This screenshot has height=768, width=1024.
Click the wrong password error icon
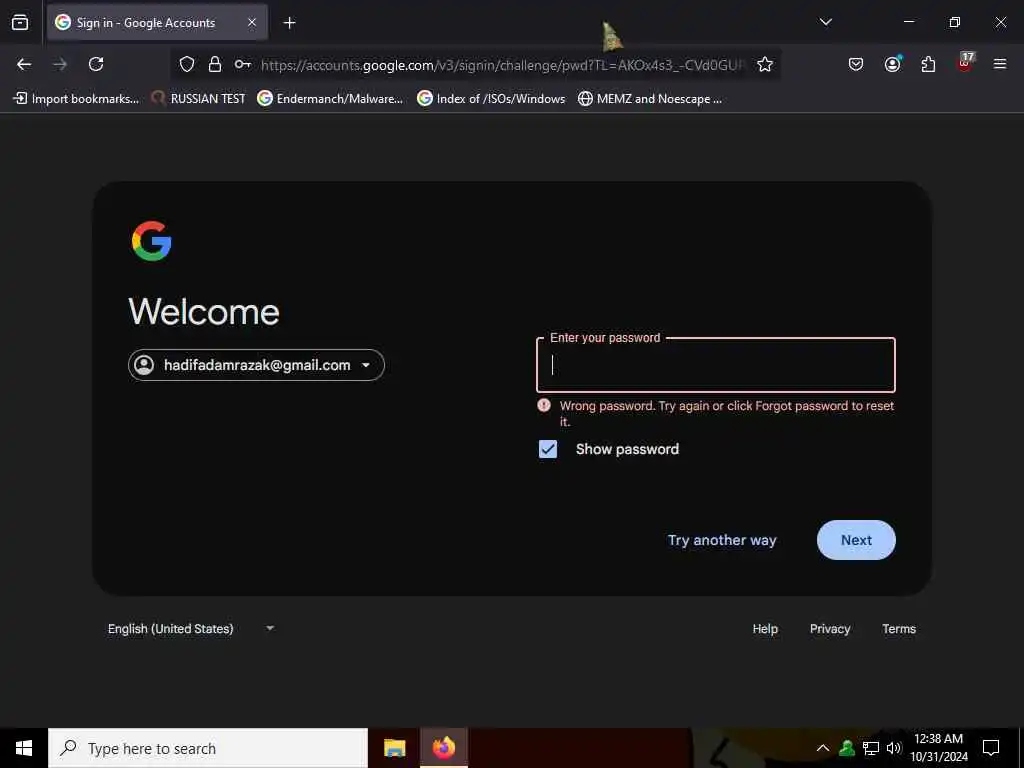544,406
